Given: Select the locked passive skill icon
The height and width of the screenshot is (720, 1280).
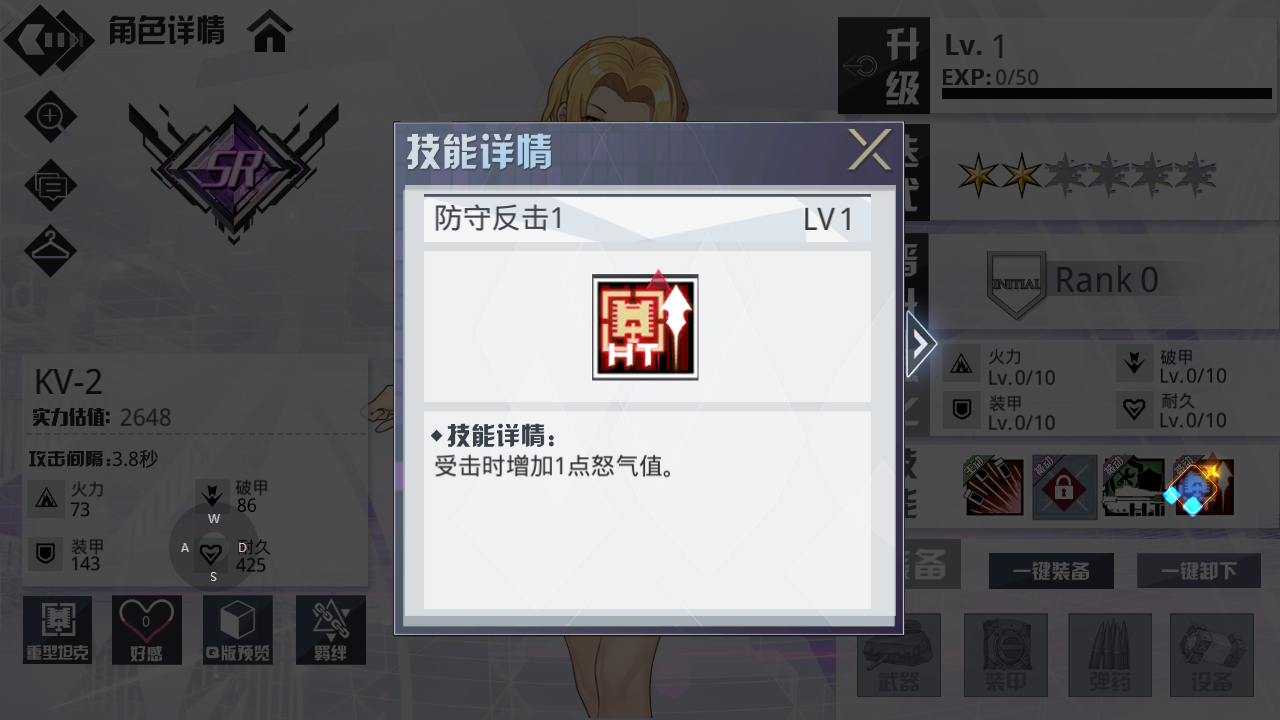Looking at the screenshot, I should point(1064,487).
